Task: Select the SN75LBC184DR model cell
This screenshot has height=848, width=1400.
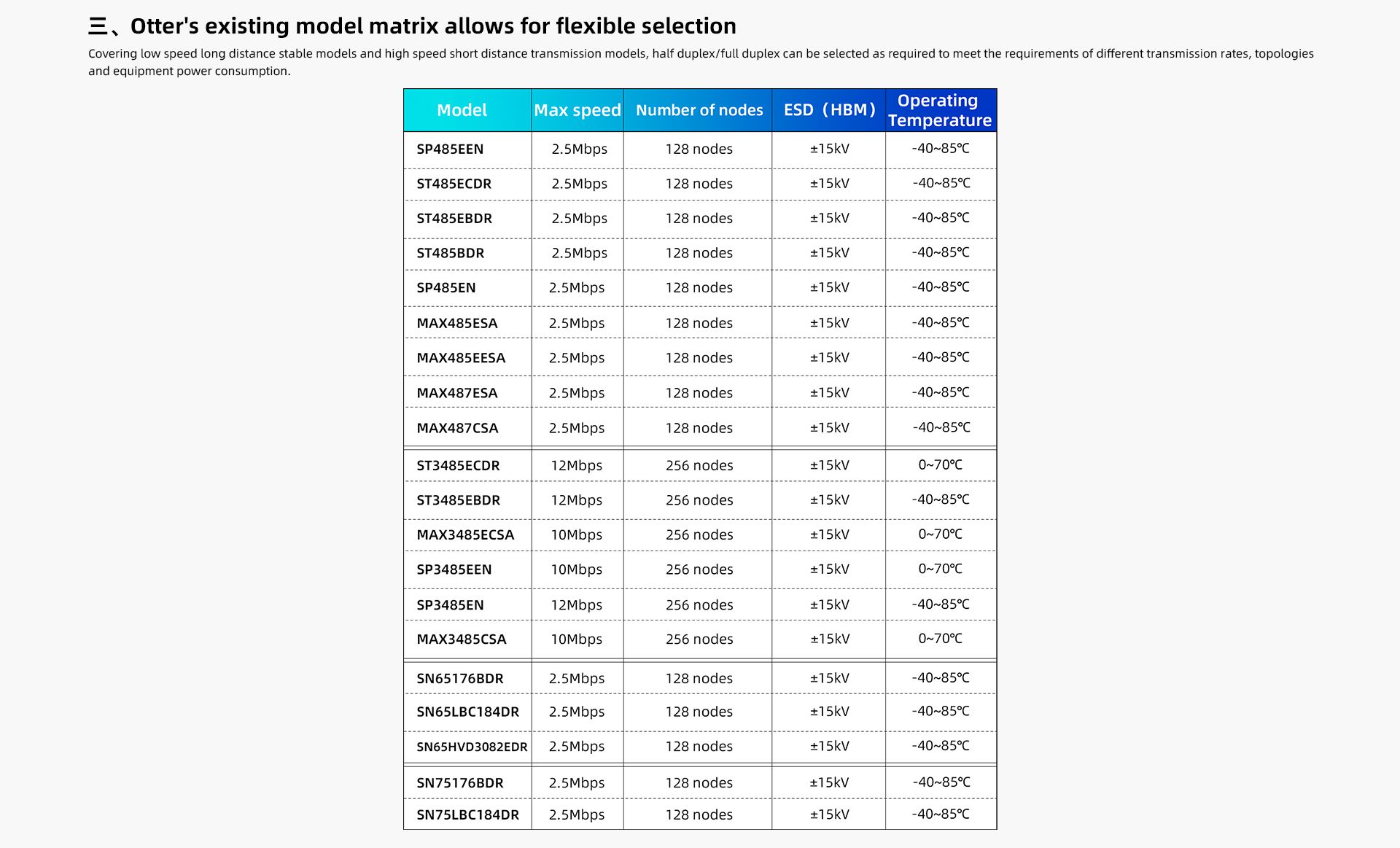Action: coord(467,815)
